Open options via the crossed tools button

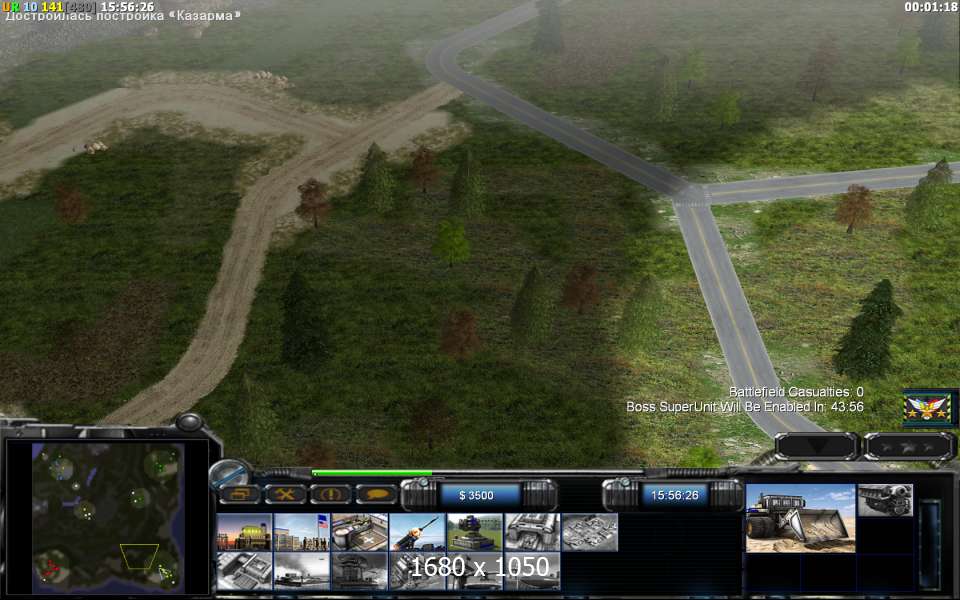[285, 494]
